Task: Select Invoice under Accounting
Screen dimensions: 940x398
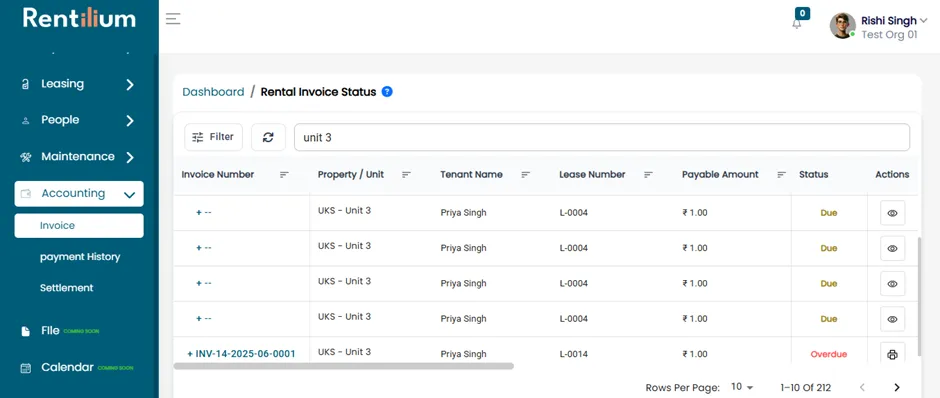Action: [x=79, y=225]
